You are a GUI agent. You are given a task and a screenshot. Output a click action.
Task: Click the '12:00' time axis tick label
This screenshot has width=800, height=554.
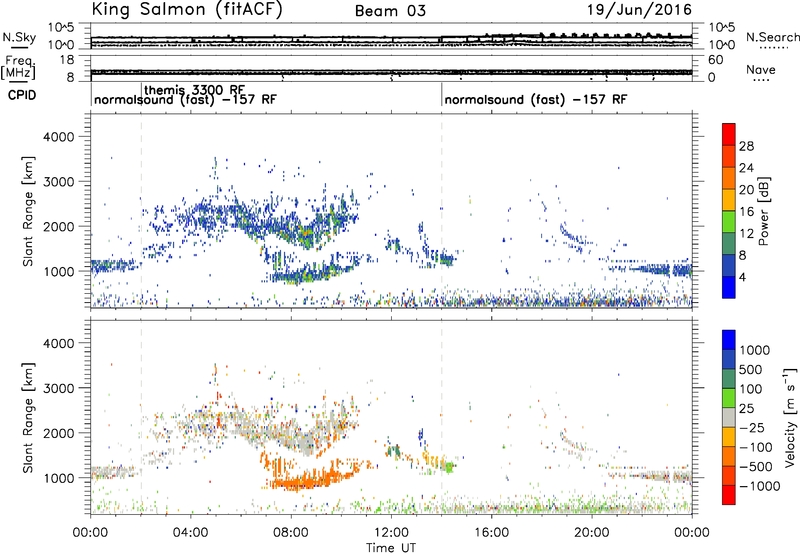(x=391, y=533)
